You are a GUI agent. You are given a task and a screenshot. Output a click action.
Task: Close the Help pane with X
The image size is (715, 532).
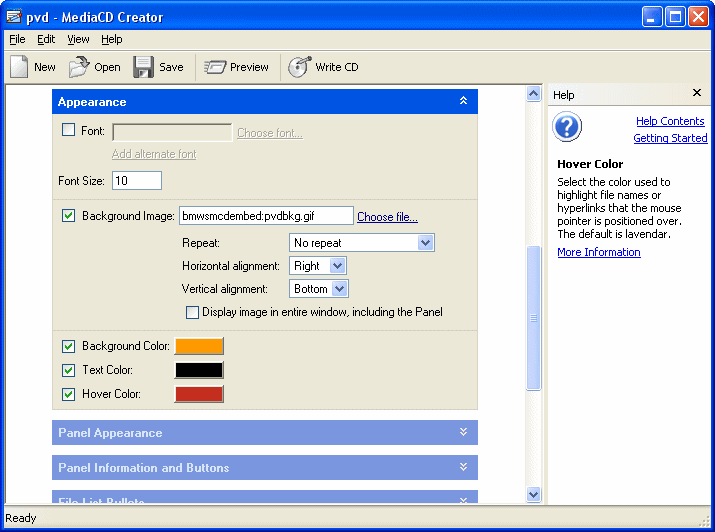[696, 93]
